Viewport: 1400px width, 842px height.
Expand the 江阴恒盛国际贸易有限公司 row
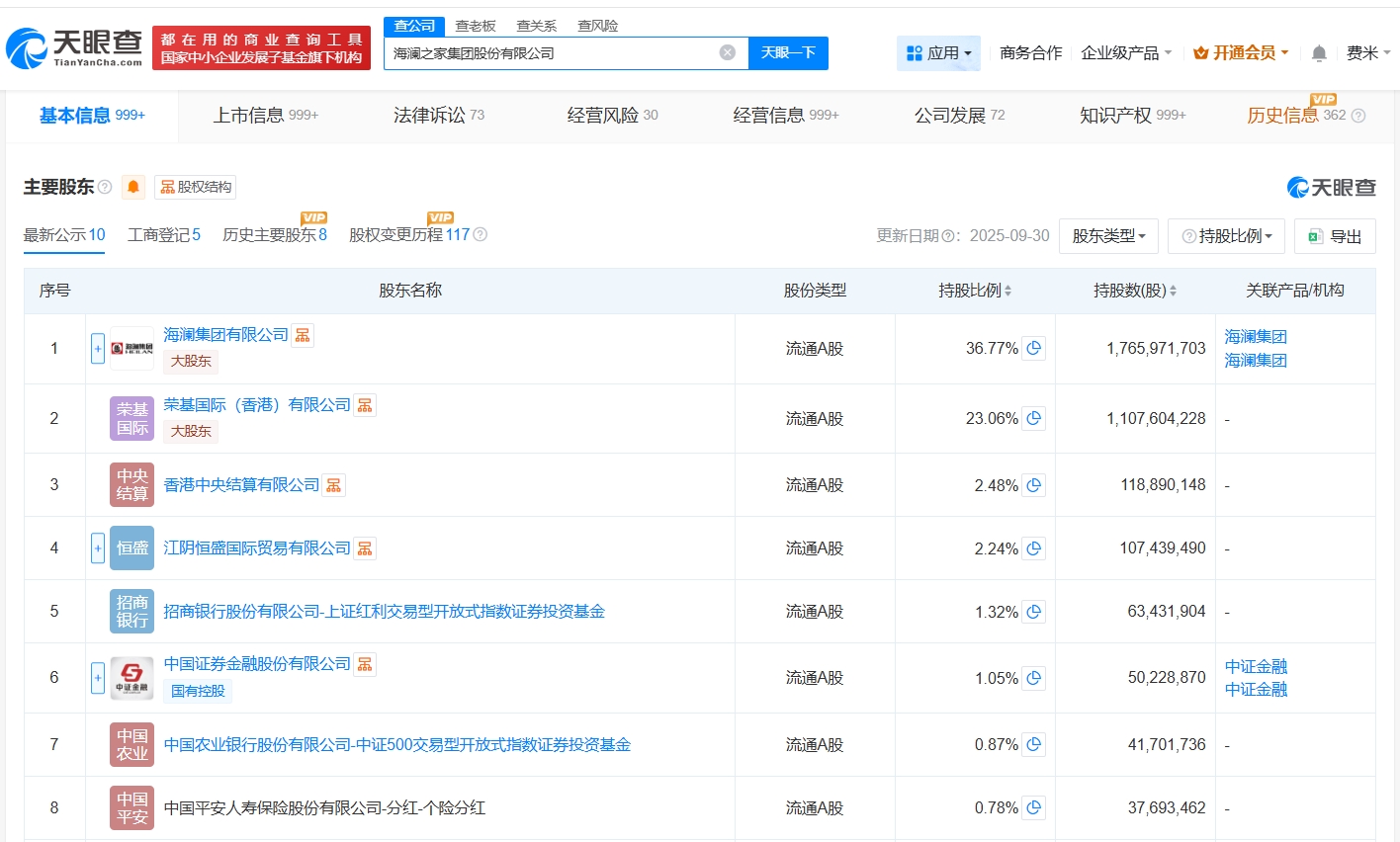[x=98, y=548]
